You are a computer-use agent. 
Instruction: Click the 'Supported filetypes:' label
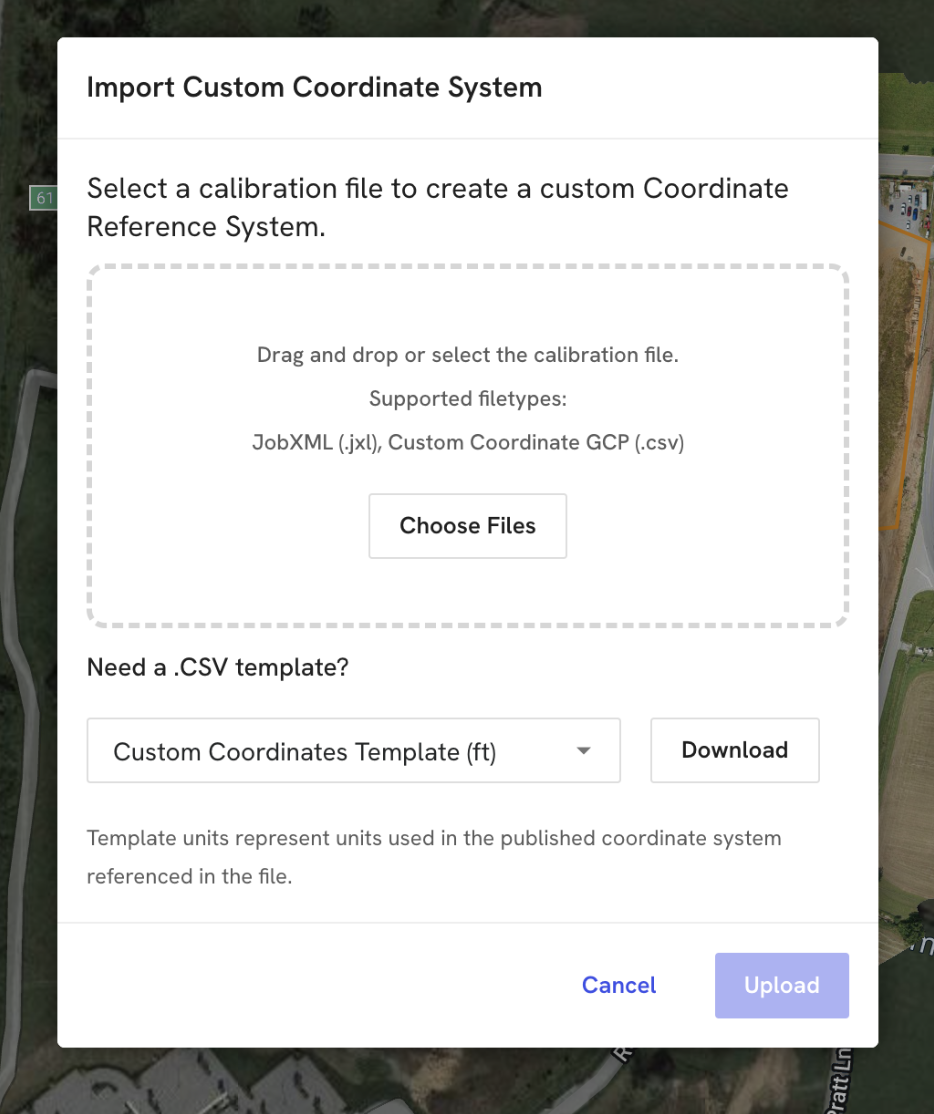tap(467, 399)
